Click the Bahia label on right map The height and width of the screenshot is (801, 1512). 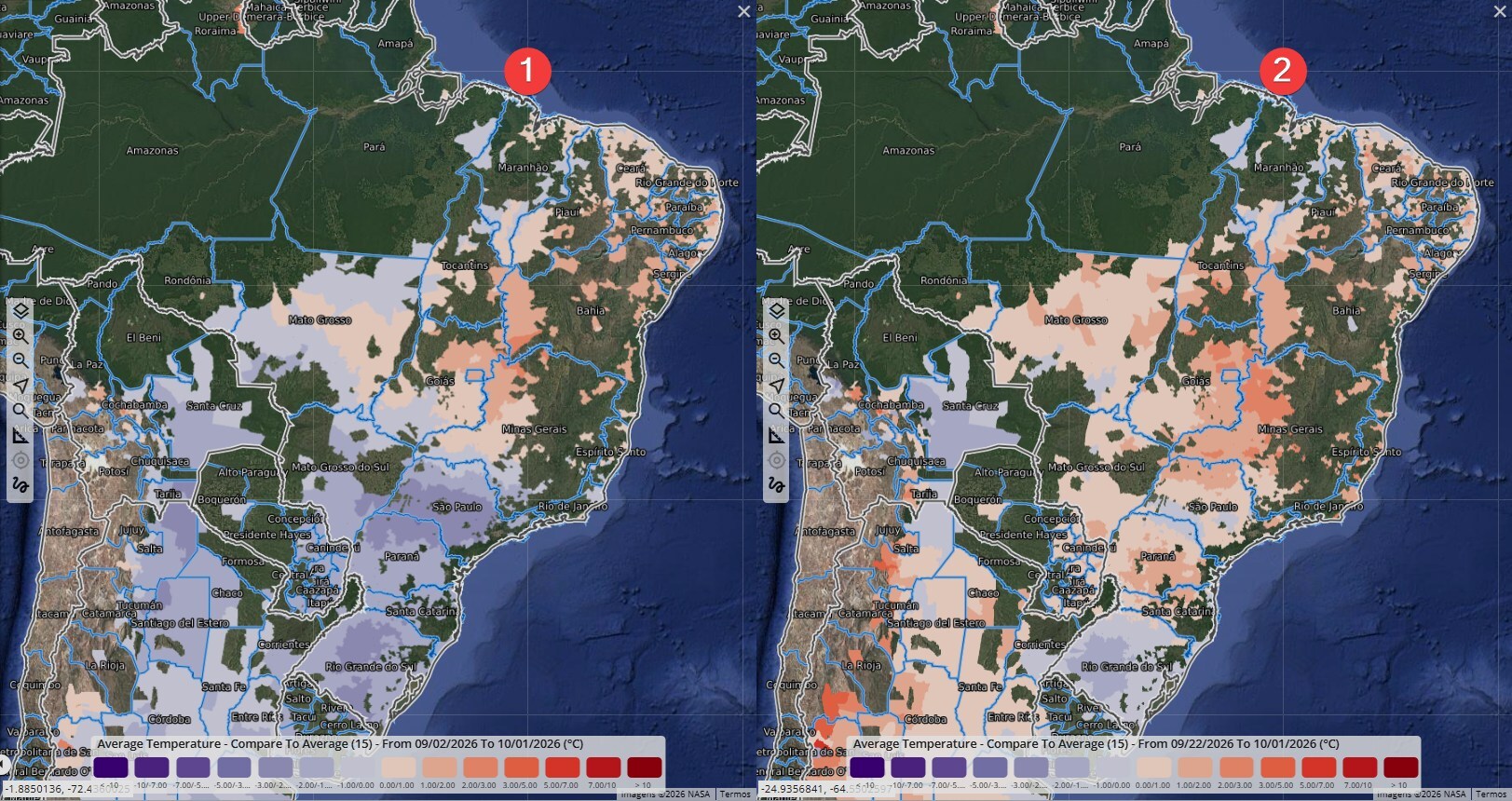click(1346, 310)
